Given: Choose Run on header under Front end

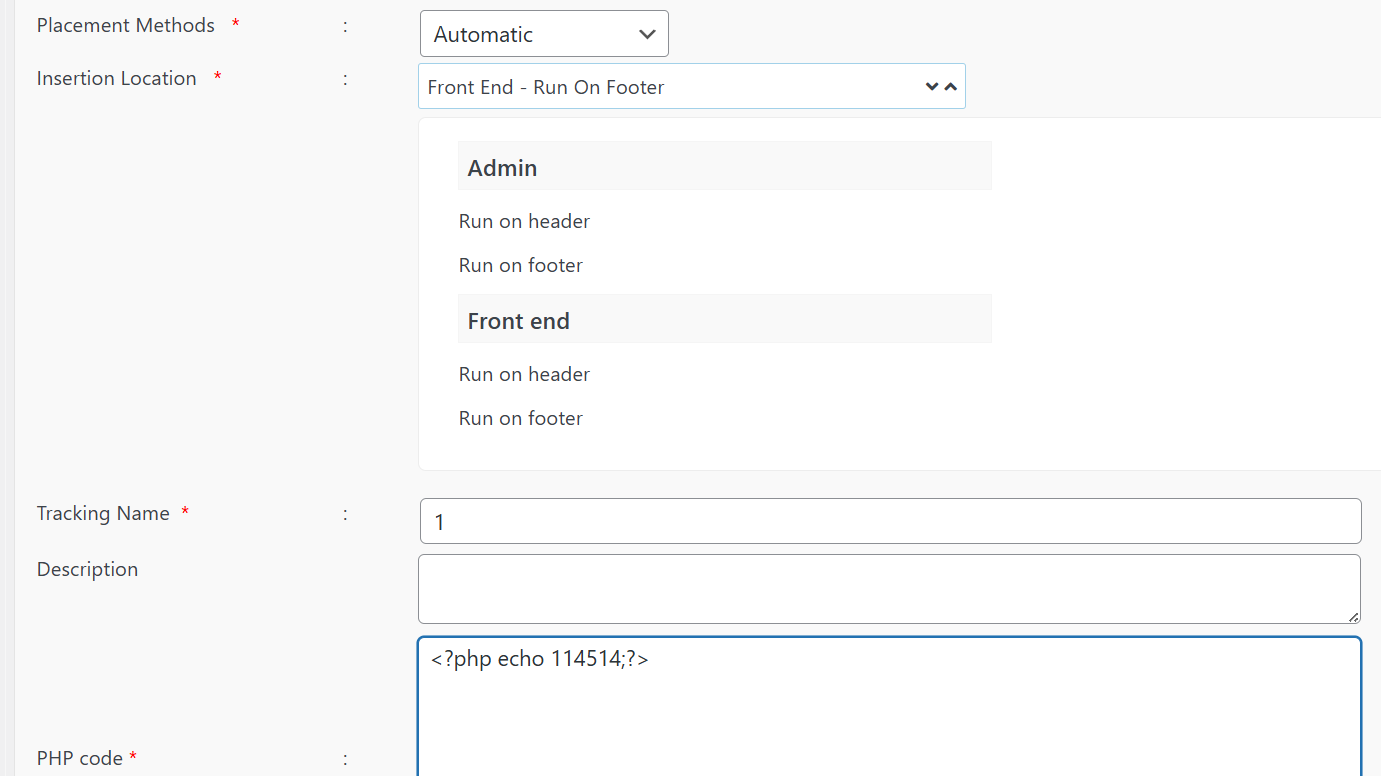Looking at the screenshot, I should (x=524, y=374).
